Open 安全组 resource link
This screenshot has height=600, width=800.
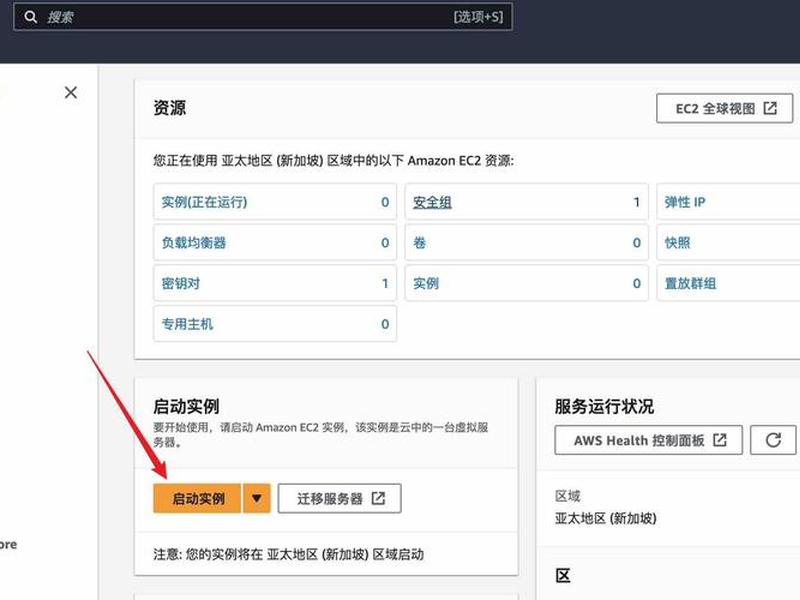[x=432, y=202]
